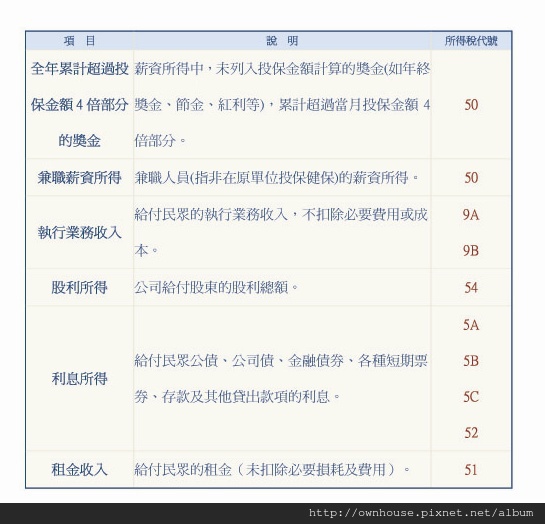Click code 50 in 兼職薪資所得 row
545x524 pixels.
click(x=471, y=178)
